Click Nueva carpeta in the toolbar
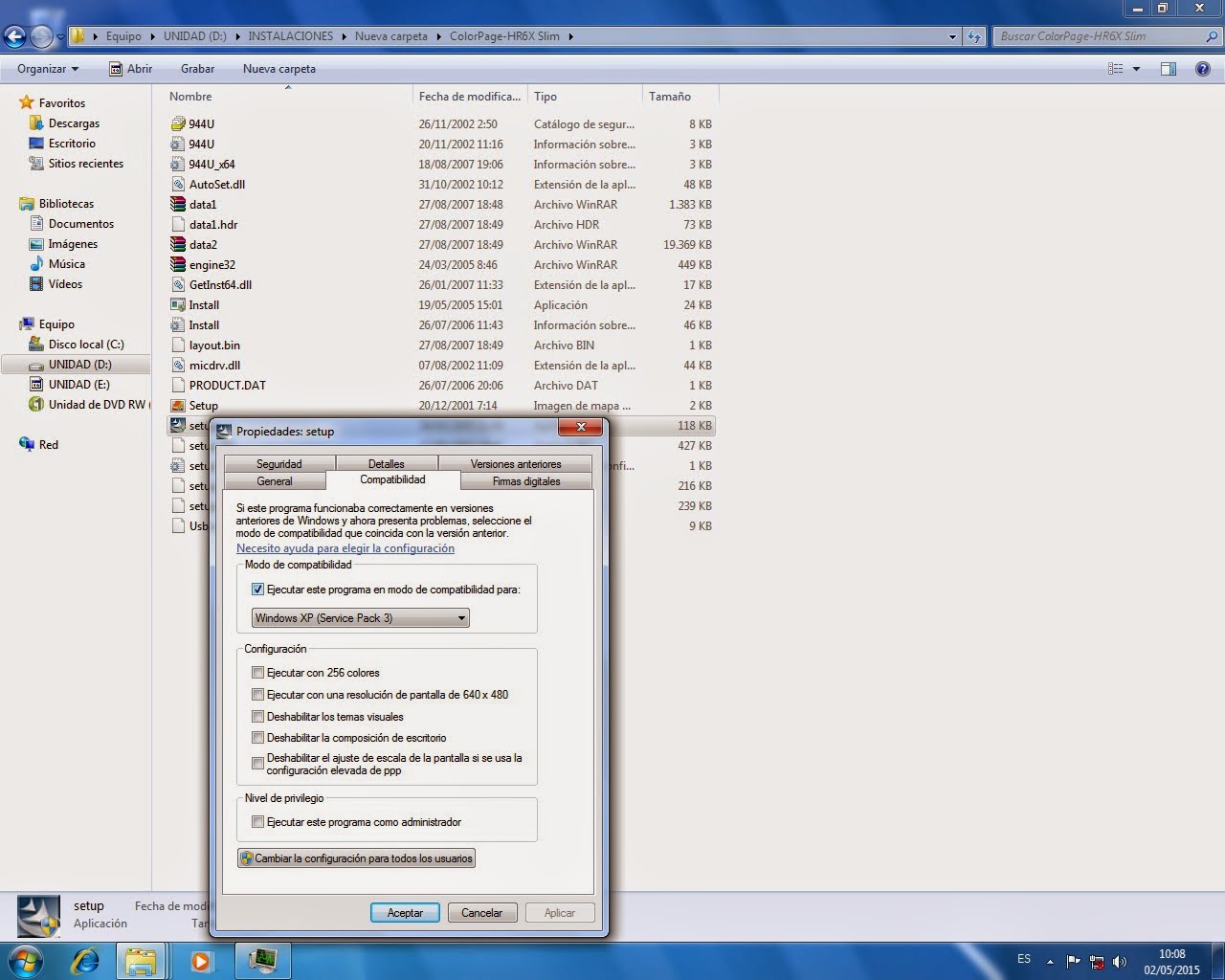1225x980 pixels. point(279,69)
